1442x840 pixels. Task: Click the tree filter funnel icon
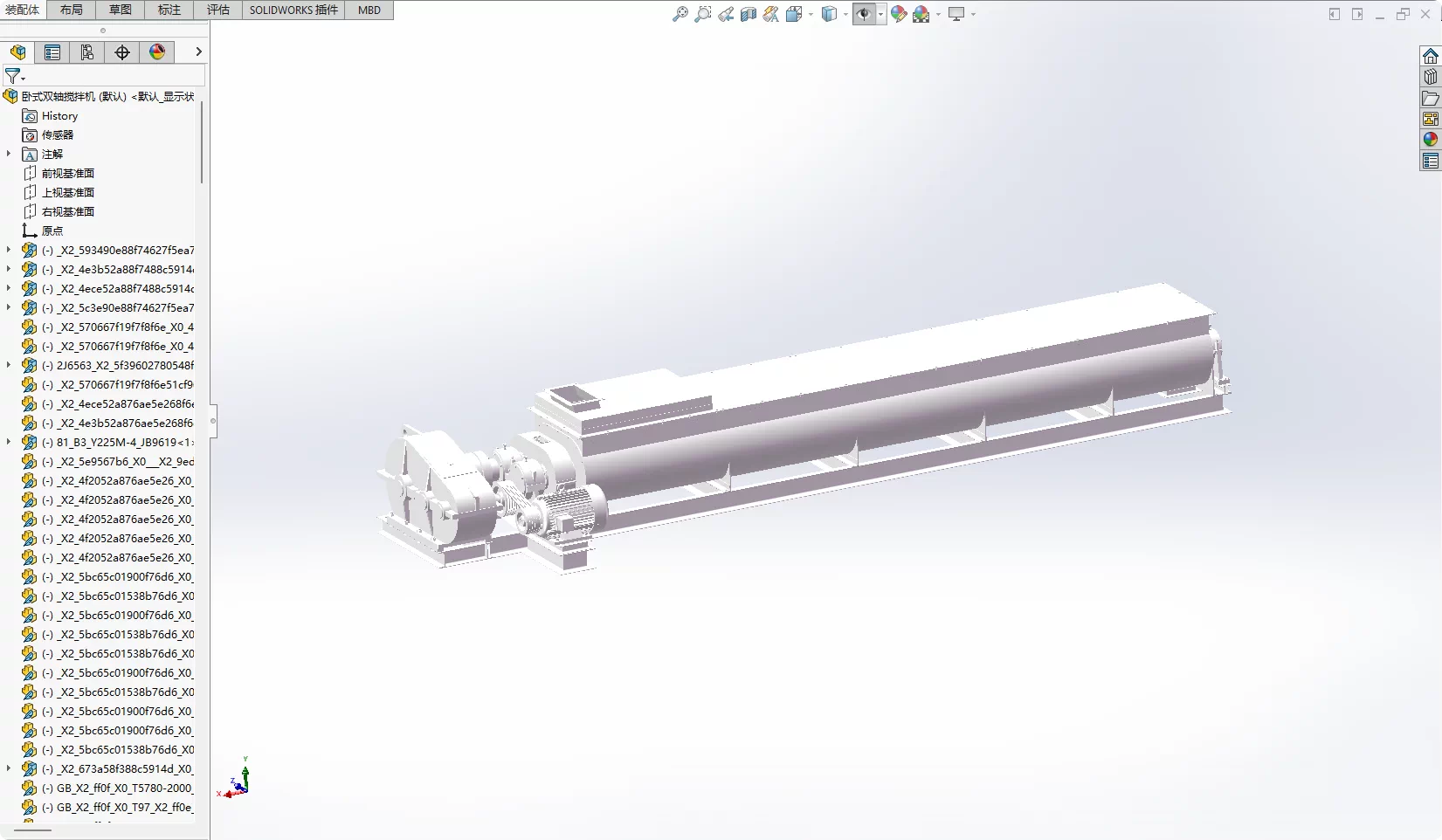[13, 76]
